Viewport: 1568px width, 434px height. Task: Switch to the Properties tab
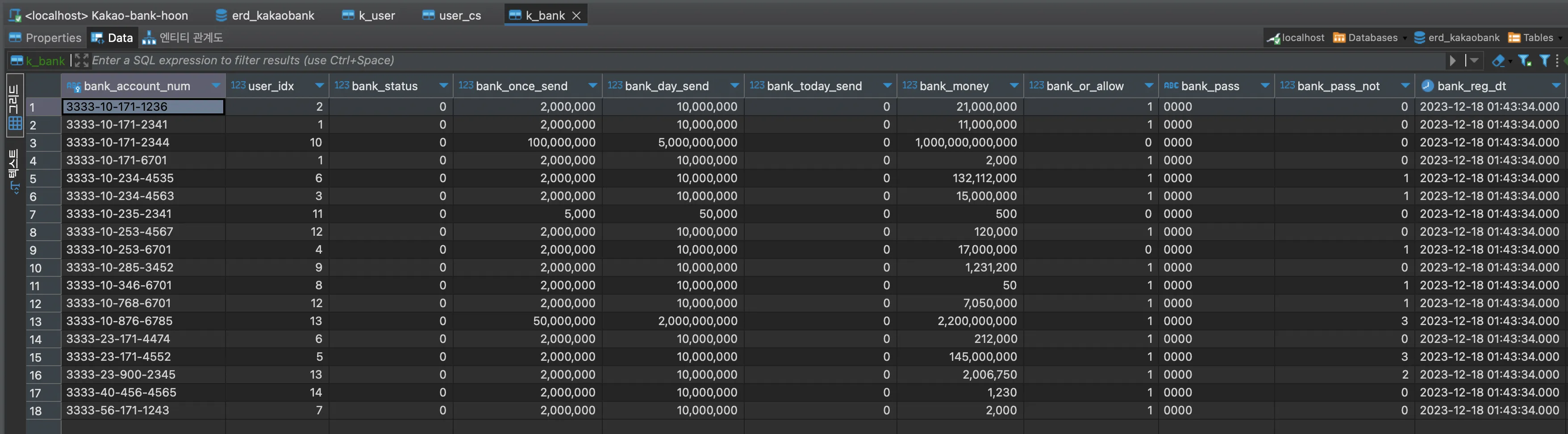(46, 38)
